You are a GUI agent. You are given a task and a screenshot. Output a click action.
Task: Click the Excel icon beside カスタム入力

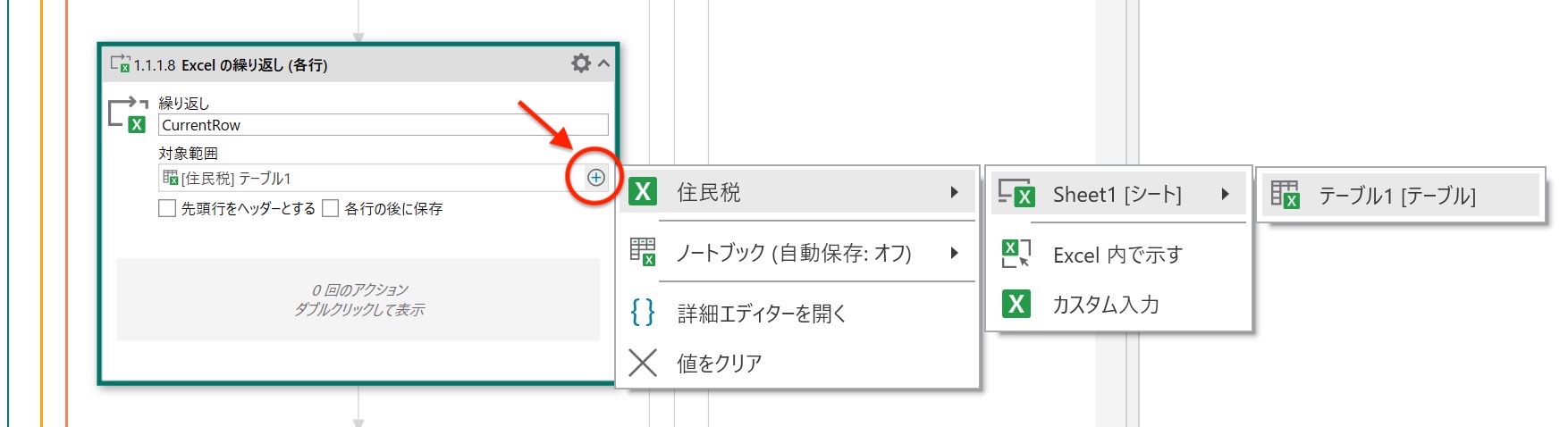pos(1016,304)
